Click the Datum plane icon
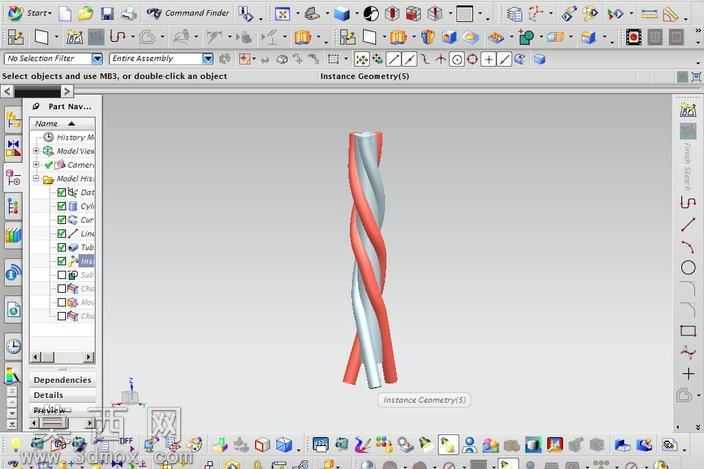704x469 pixels. [41, 37]
